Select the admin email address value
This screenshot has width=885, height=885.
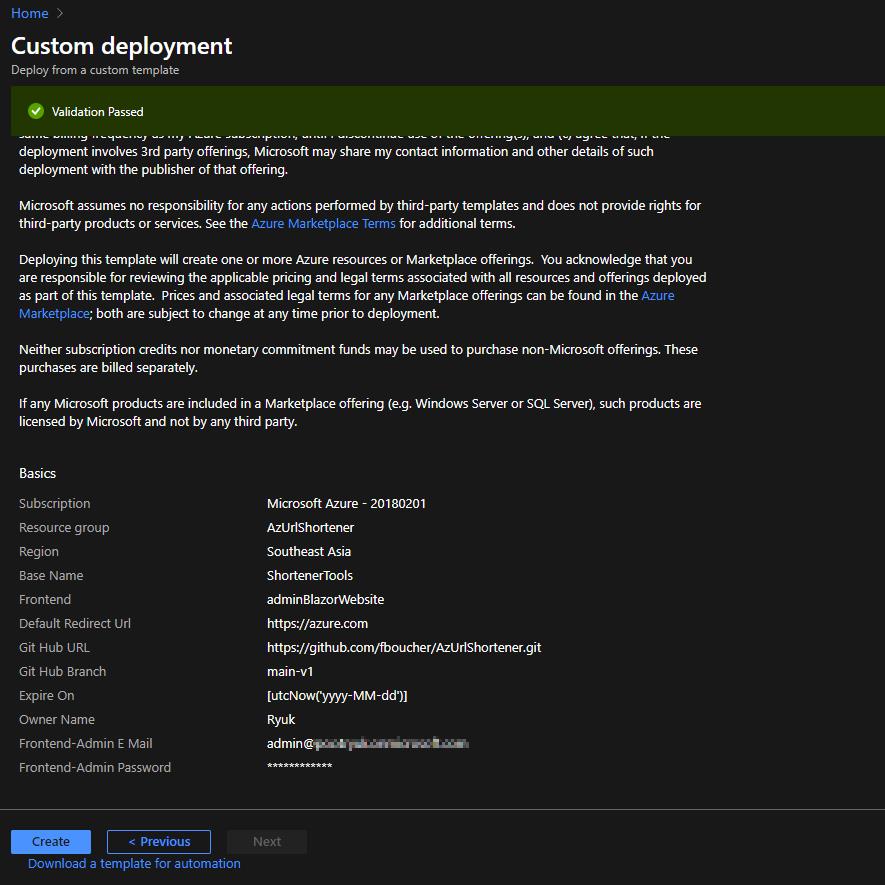[367, 743]
